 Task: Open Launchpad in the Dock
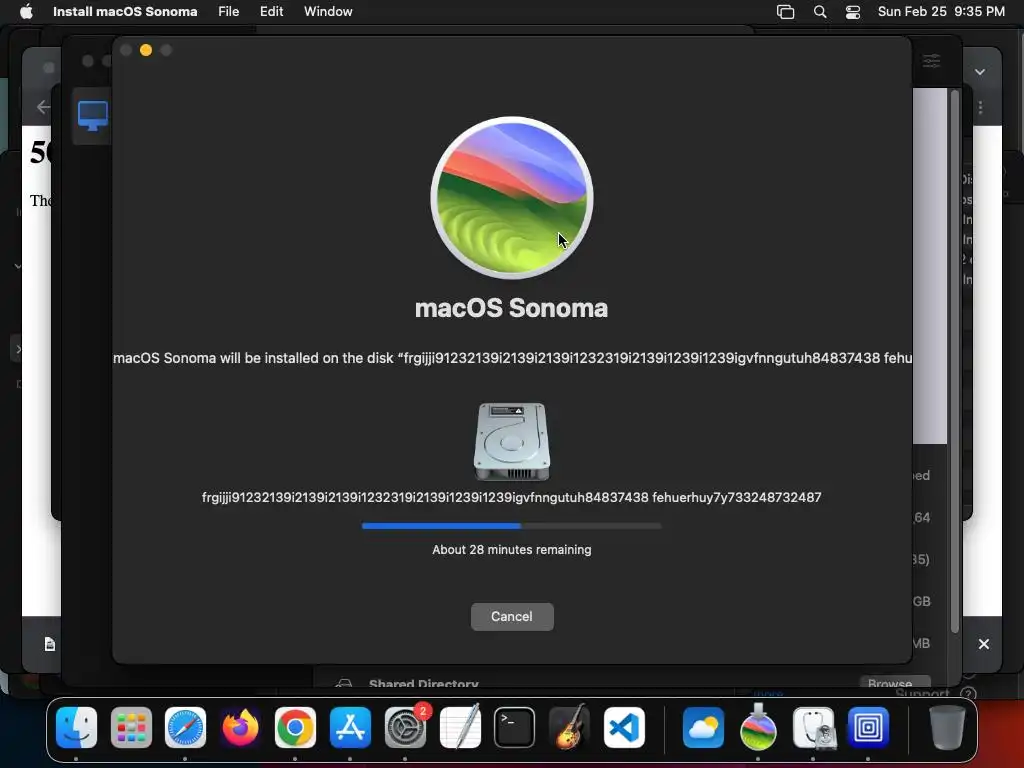pos(131,727)
